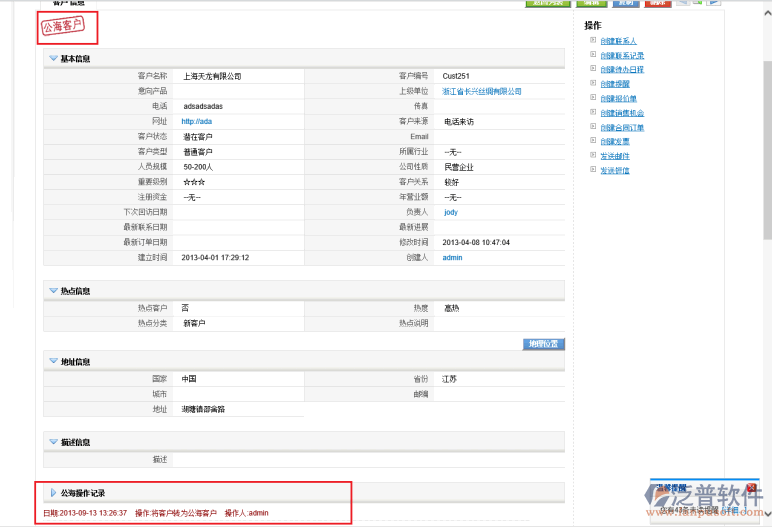Click the 公海客户 stamp image
This screenshot has width=774, height=528.
click(63, 25)
